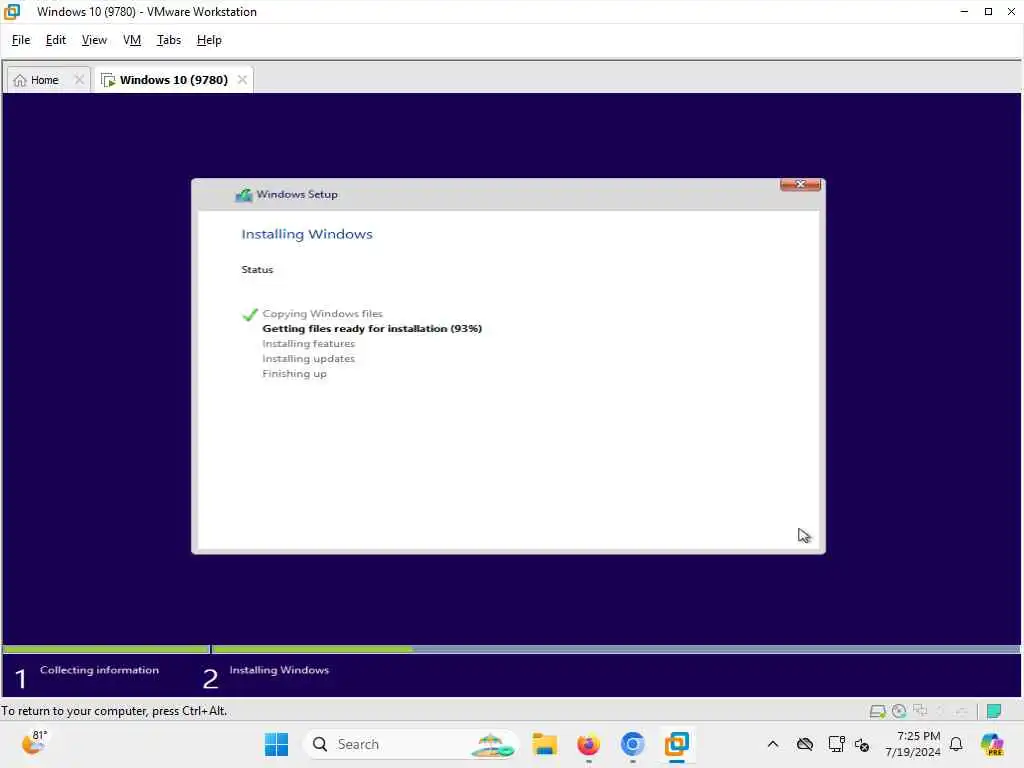Open Firefox from the taskbar
Screen dimensions: 1024x768
coord(588,744)
